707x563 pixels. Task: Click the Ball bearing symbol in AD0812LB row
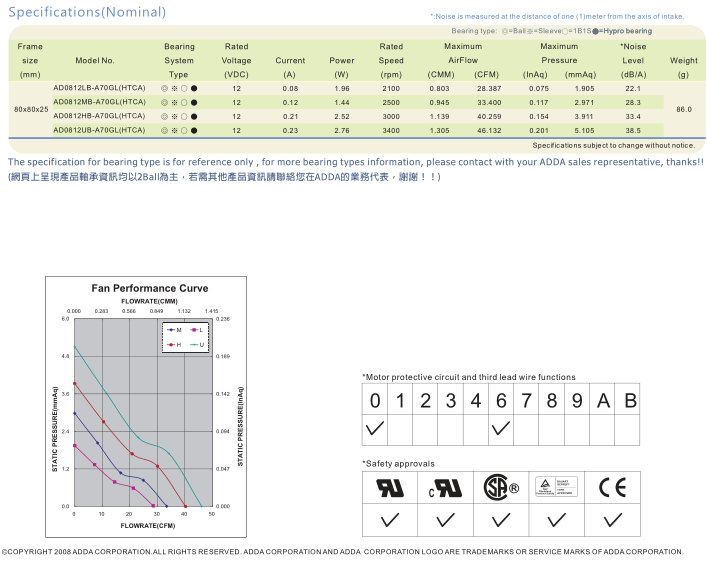[165, 88]
